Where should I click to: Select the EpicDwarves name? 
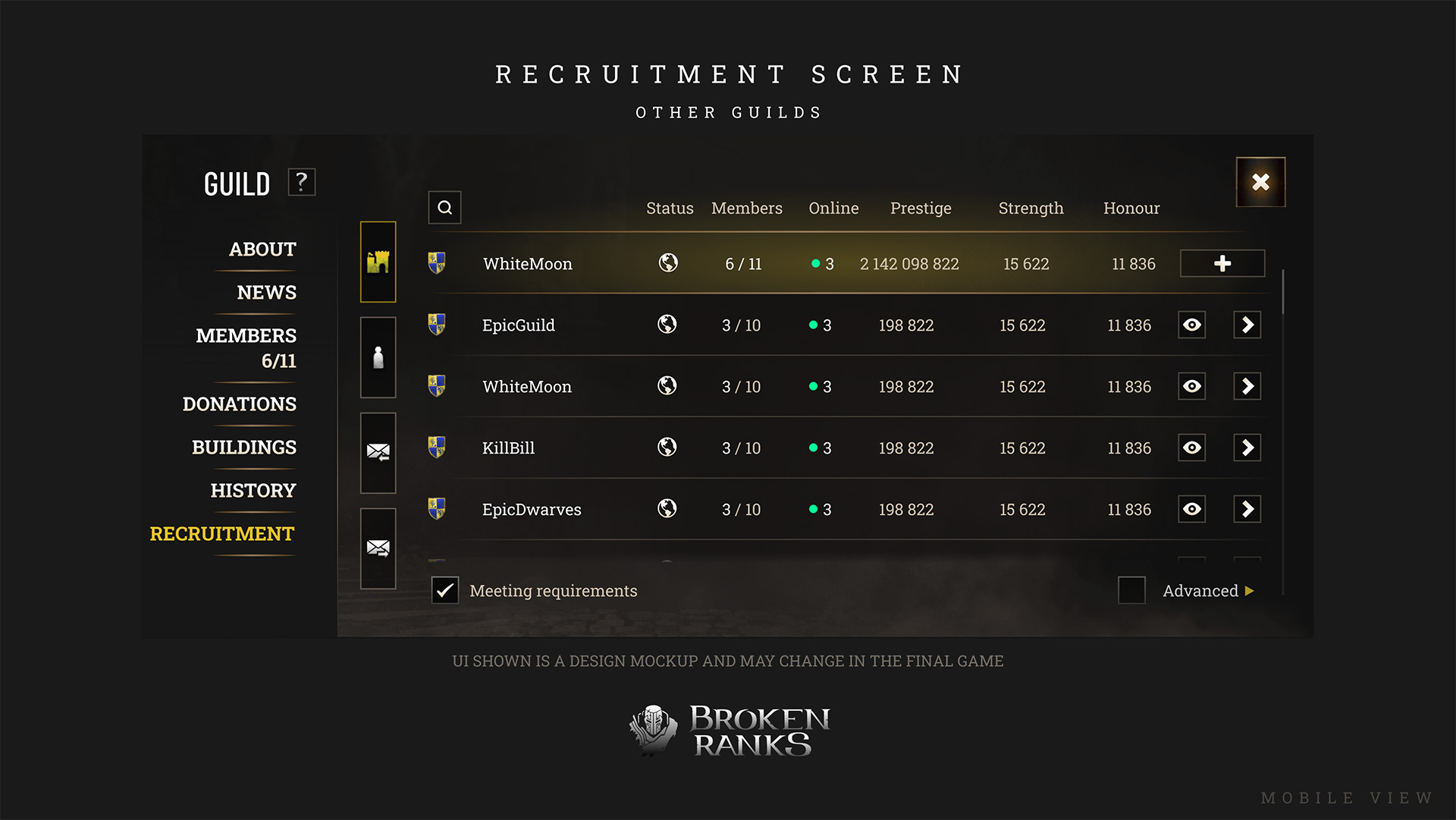click(x=532, y=510)
